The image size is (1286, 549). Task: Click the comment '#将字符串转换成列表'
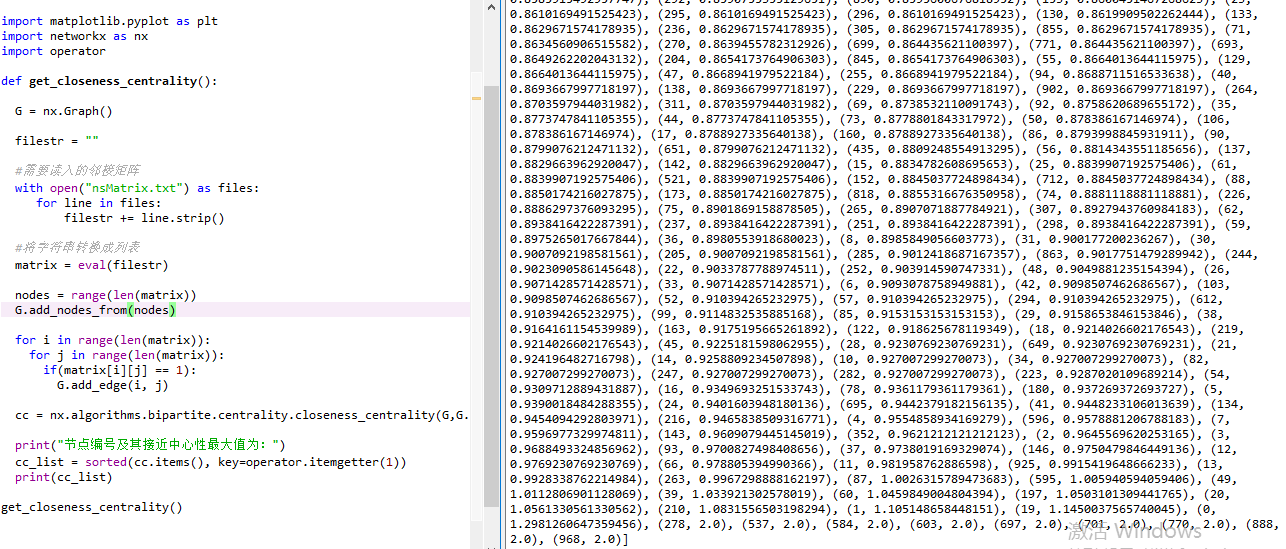(77, 247)
